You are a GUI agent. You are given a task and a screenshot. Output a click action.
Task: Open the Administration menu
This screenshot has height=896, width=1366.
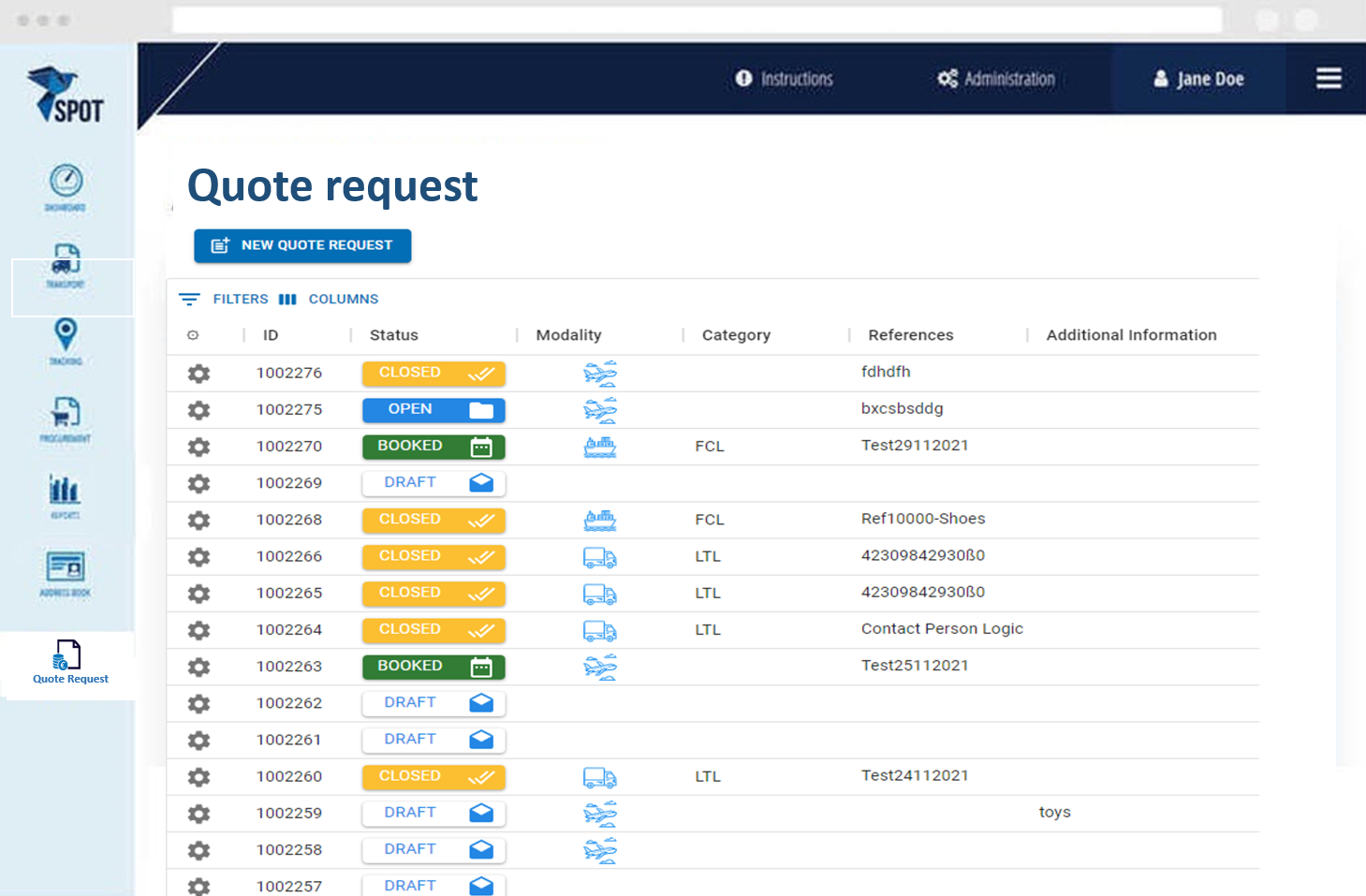996,80
